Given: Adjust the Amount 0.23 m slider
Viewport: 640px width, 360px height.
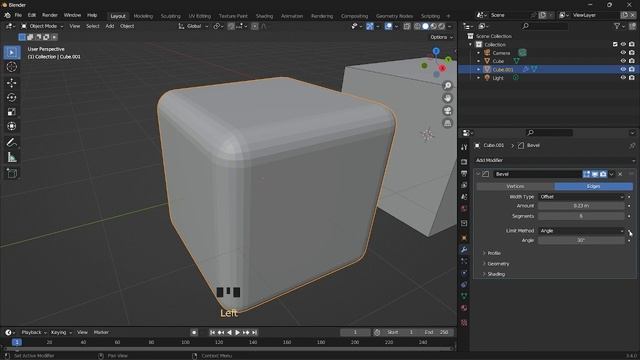Looking at the screenshot, I should [581, 206].
